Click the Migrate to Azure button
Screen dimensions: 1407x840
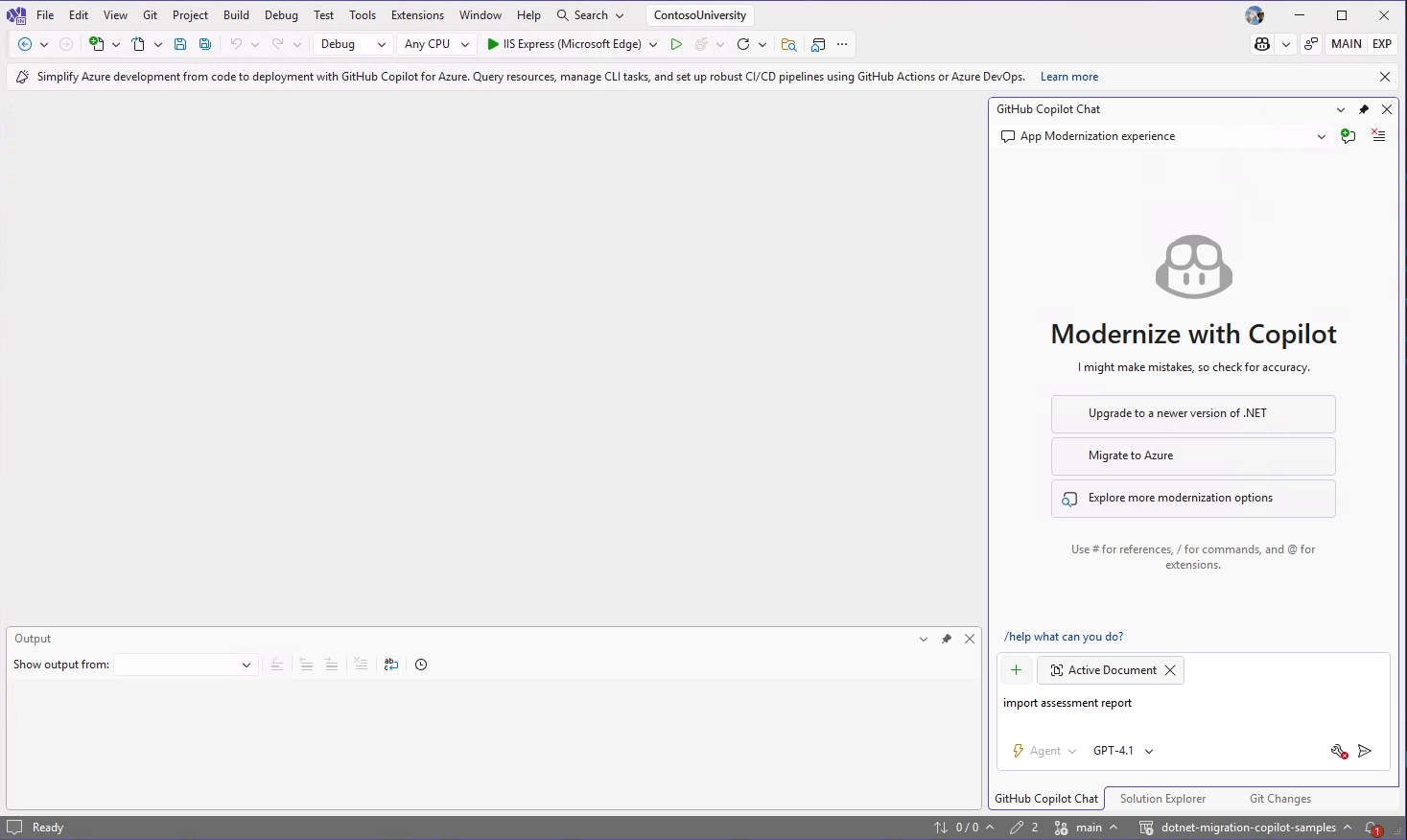[1193, 456]
